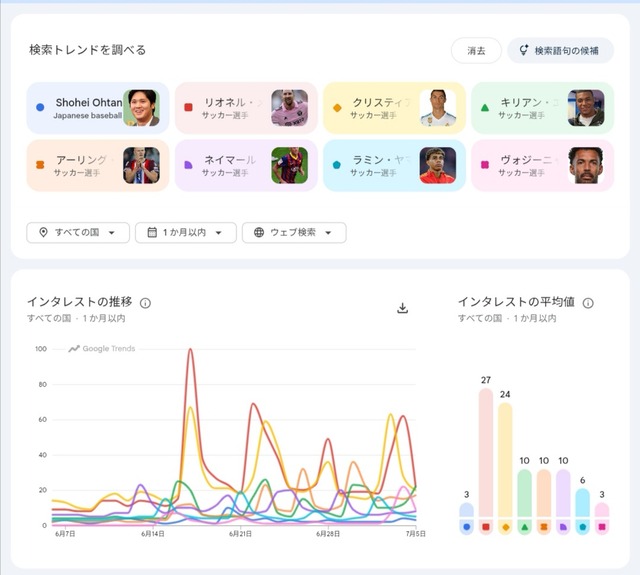Click pink square icon under average bars

[x=602, y=527]
